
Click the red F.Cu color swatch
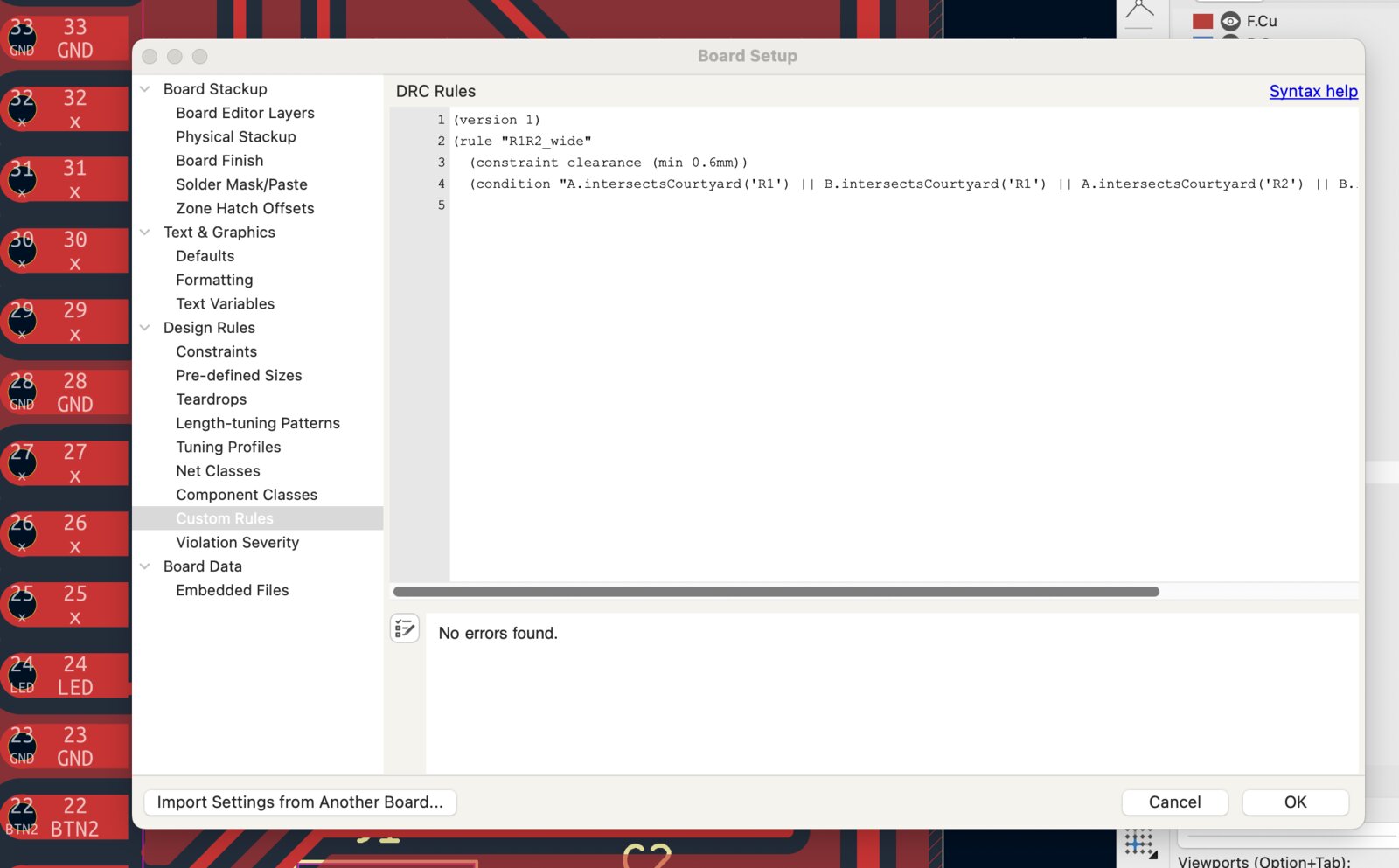click(x=1203, y=21)
